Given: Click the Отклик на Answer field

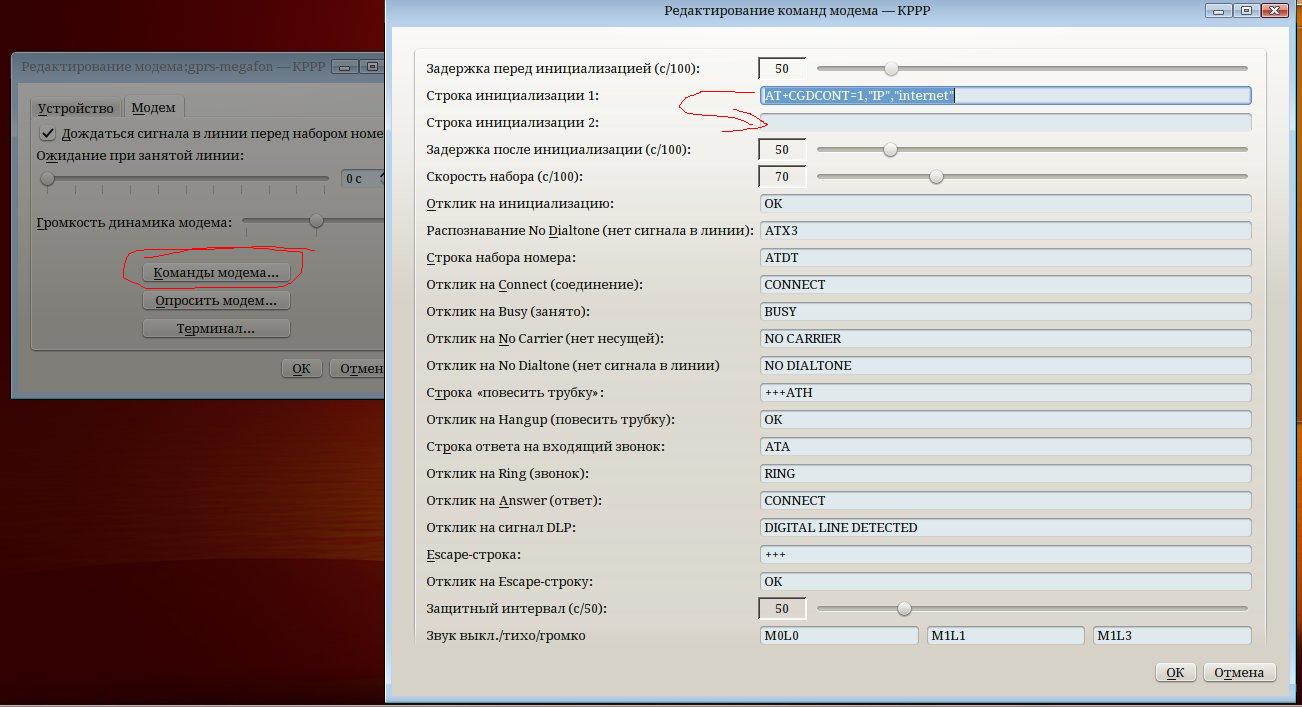Looking at the screenshot, I should click(x=1005, y=501).
